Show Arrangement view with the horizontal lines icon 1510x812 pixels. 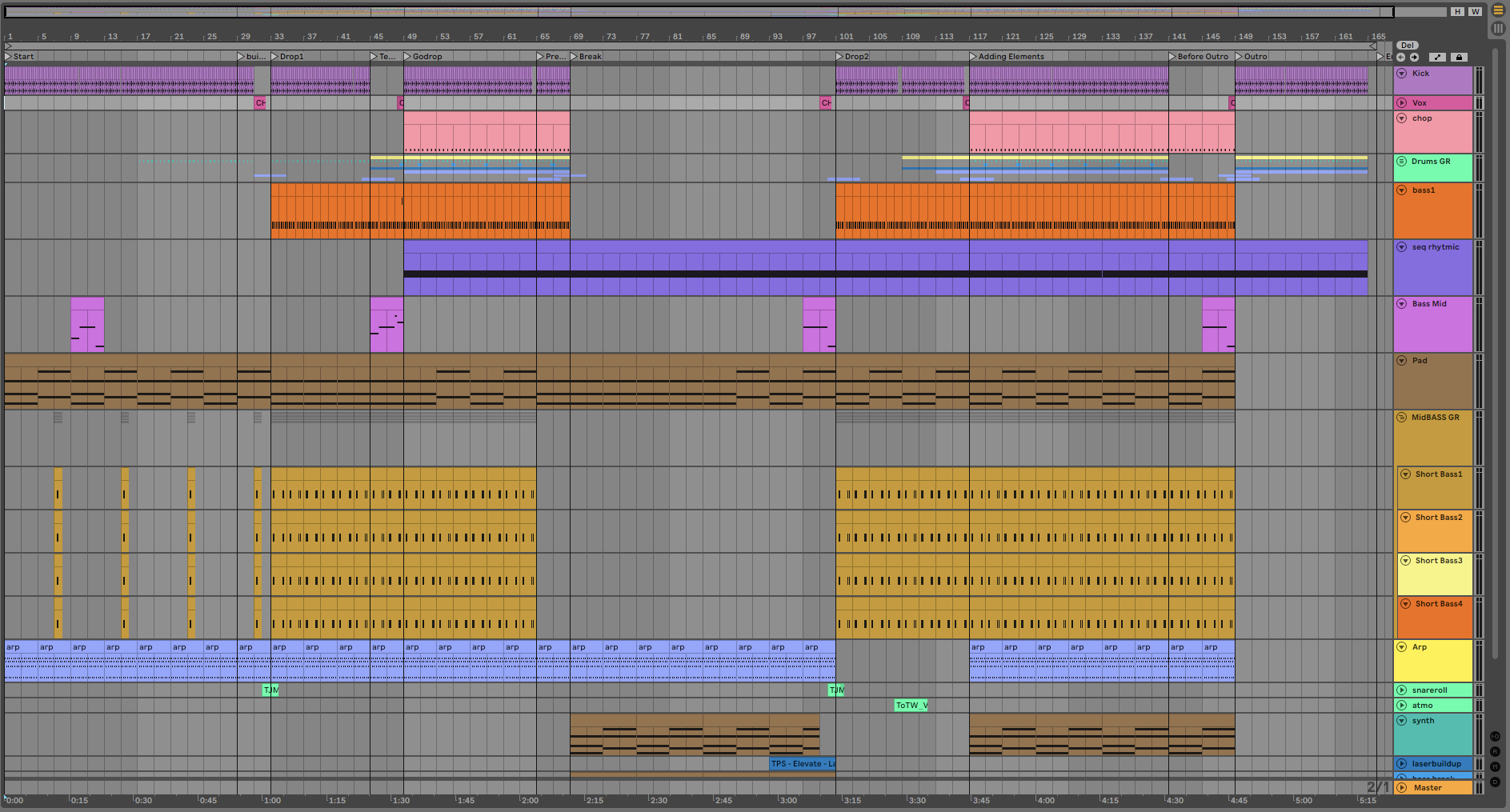1498,11
